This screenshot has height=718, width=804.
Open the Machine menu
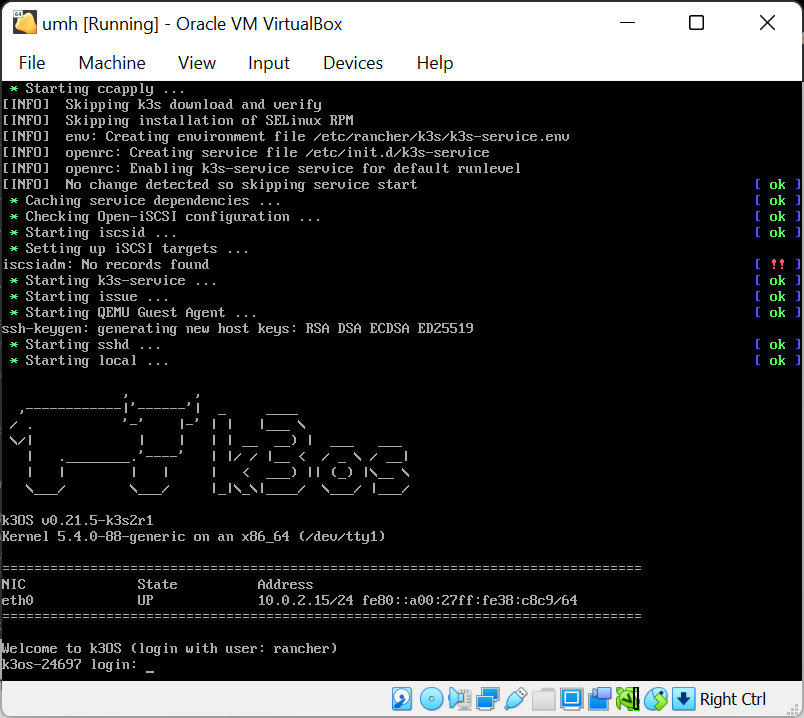(x=112, y=63)
